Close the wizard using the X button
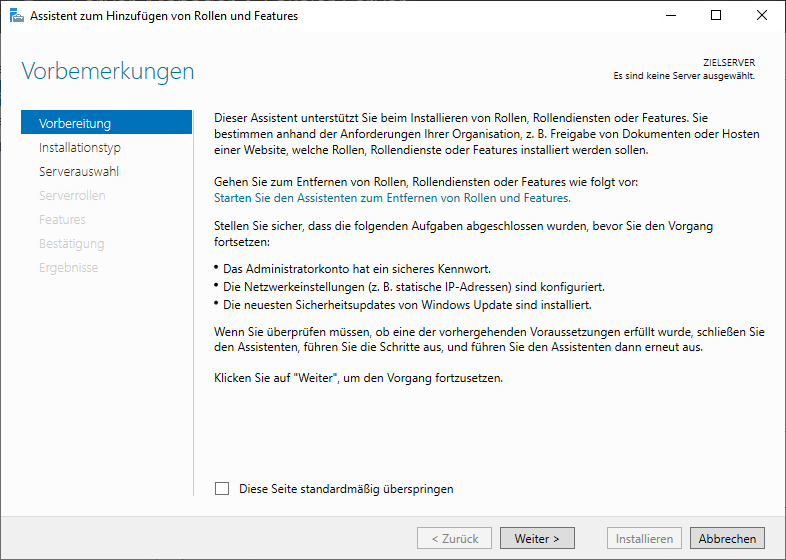This screenshot has height=560, width=786. click(762, 16)
